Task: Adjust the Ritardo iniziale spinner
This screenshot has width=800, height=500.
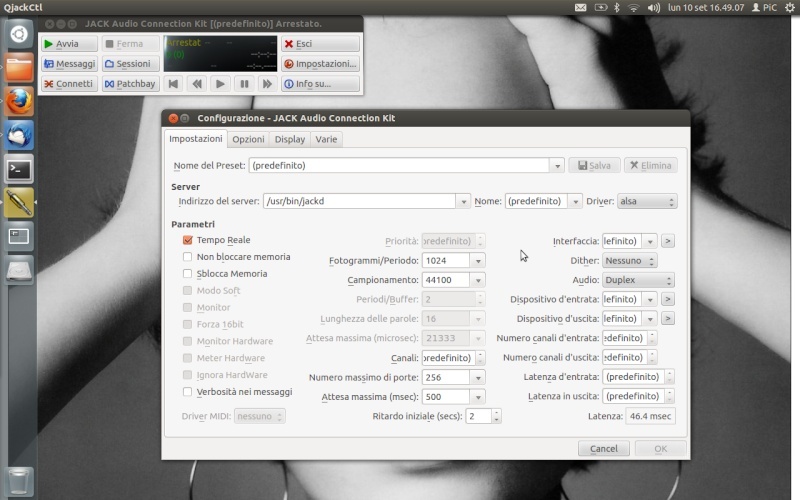Action: 496,416
